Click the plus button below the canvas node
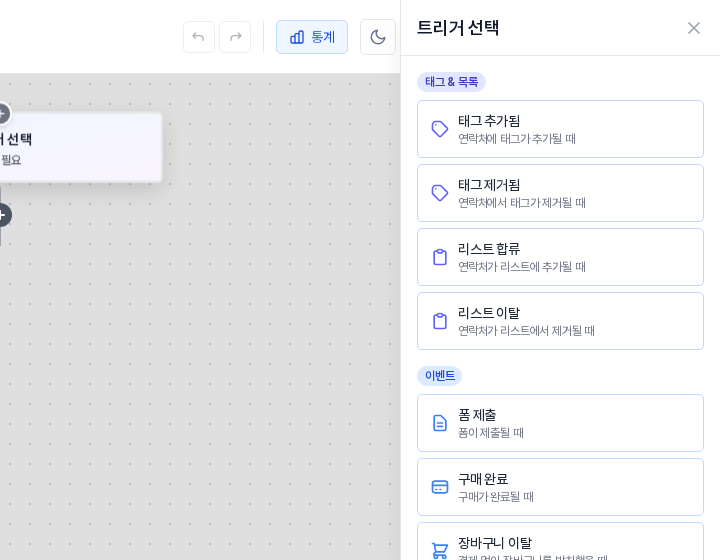 click(x=3, y=215)
